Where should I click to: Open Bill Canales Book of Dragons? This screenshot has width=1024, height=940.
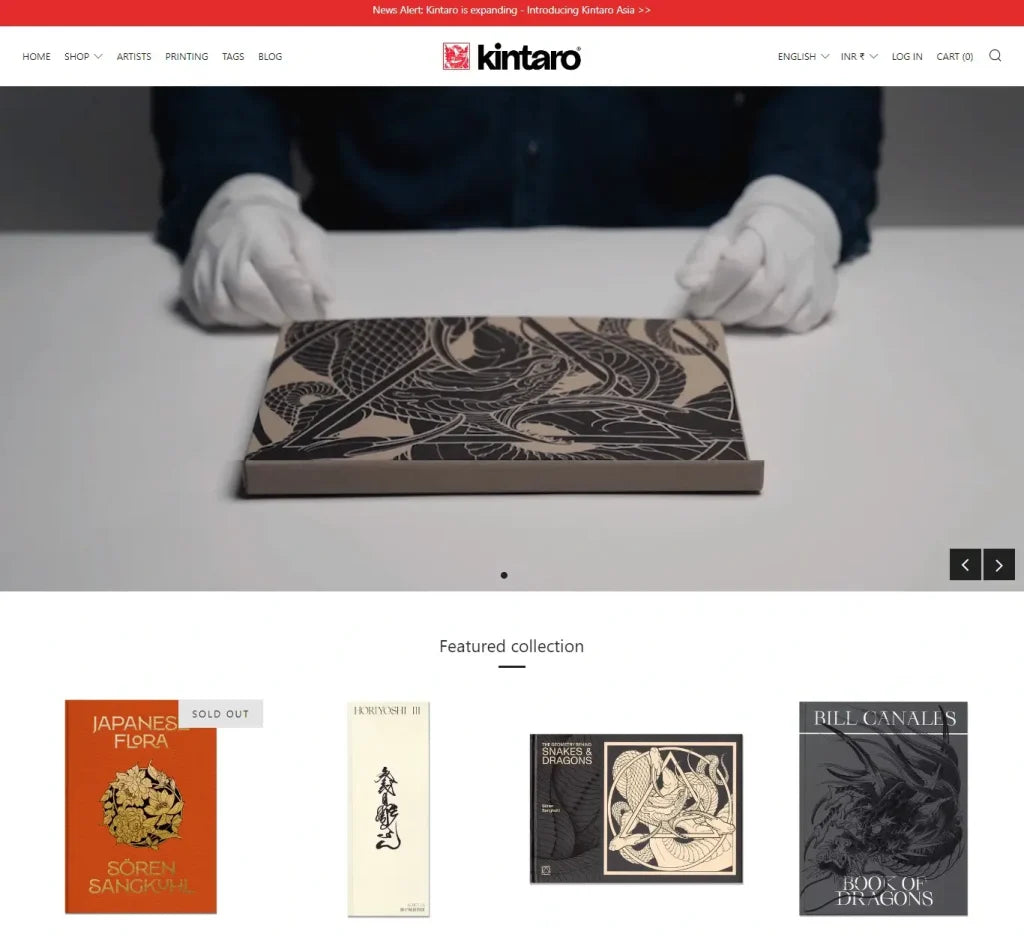click(883, 809)
